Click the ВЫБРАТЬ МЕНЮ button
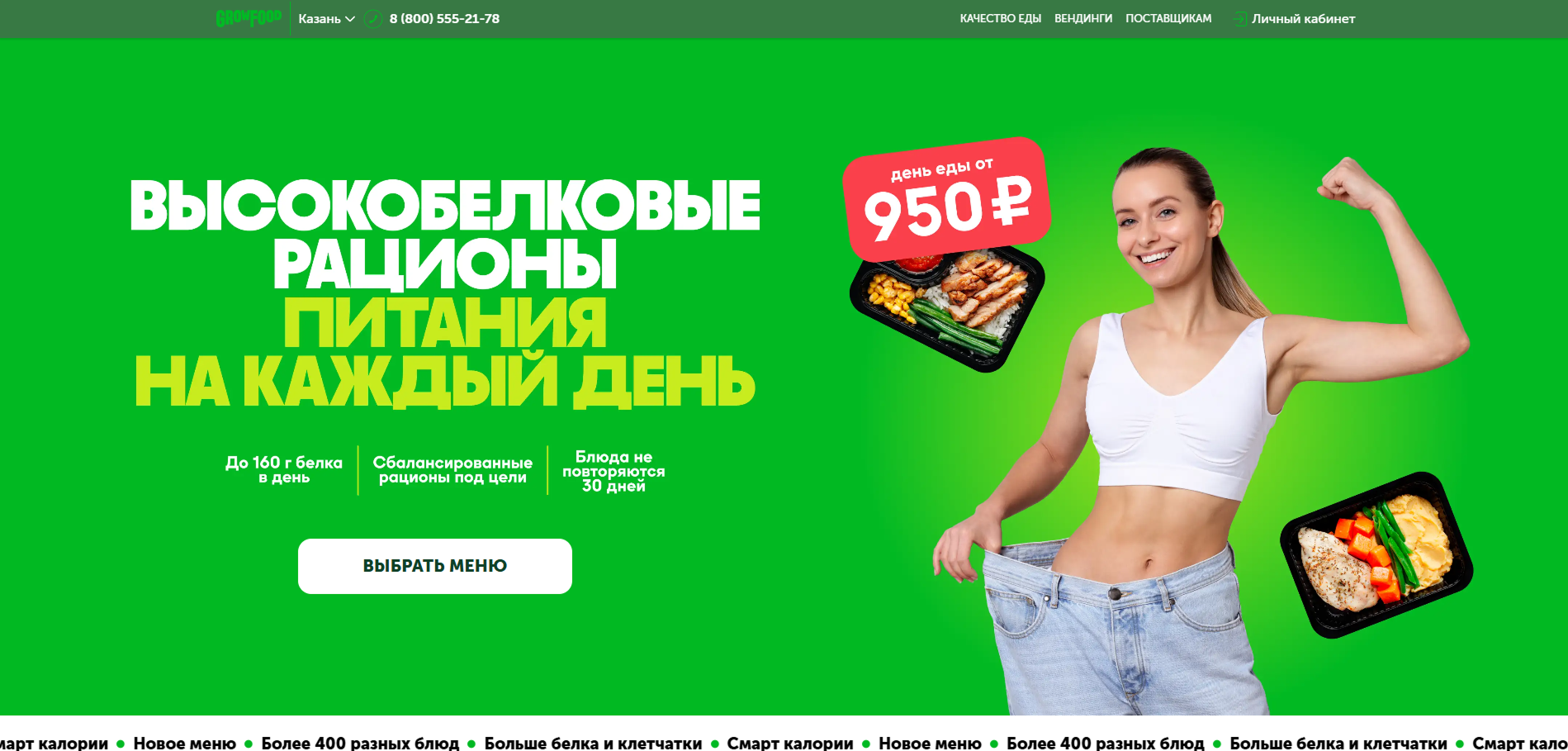 (435, 566)
